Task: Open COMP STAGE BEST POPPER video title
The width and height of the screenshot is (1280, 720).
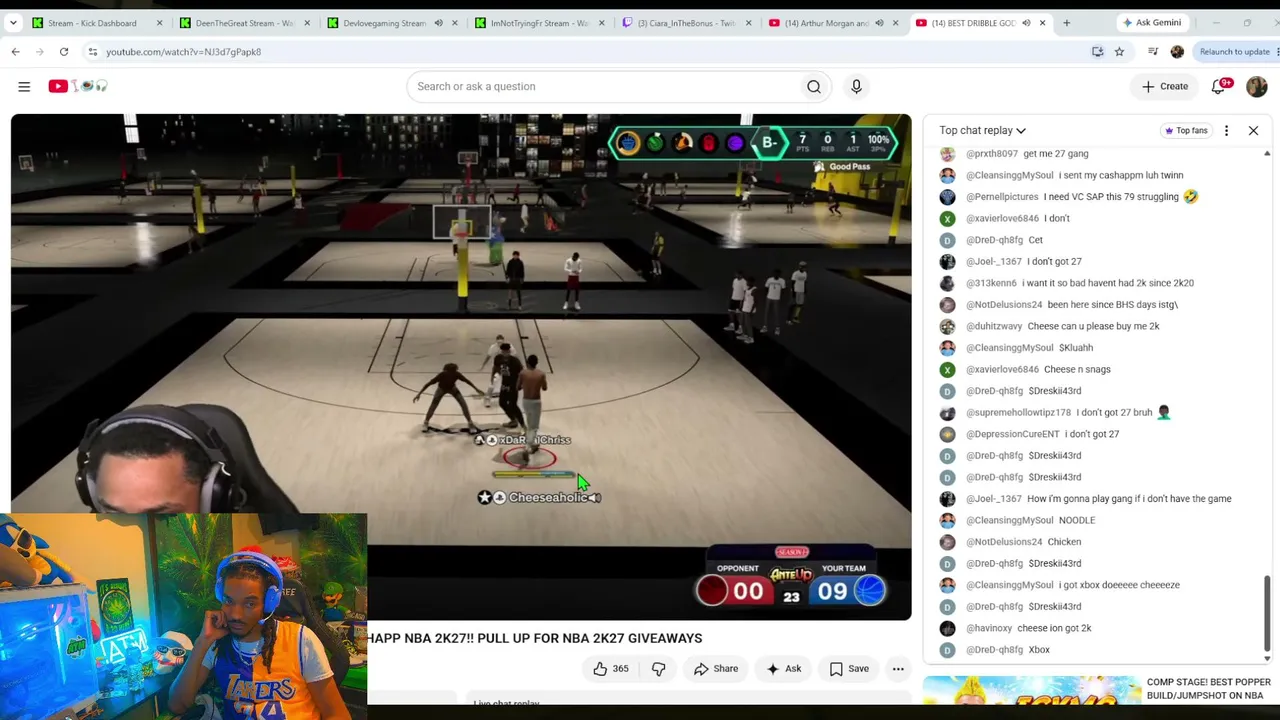Action: point(1208,689)
